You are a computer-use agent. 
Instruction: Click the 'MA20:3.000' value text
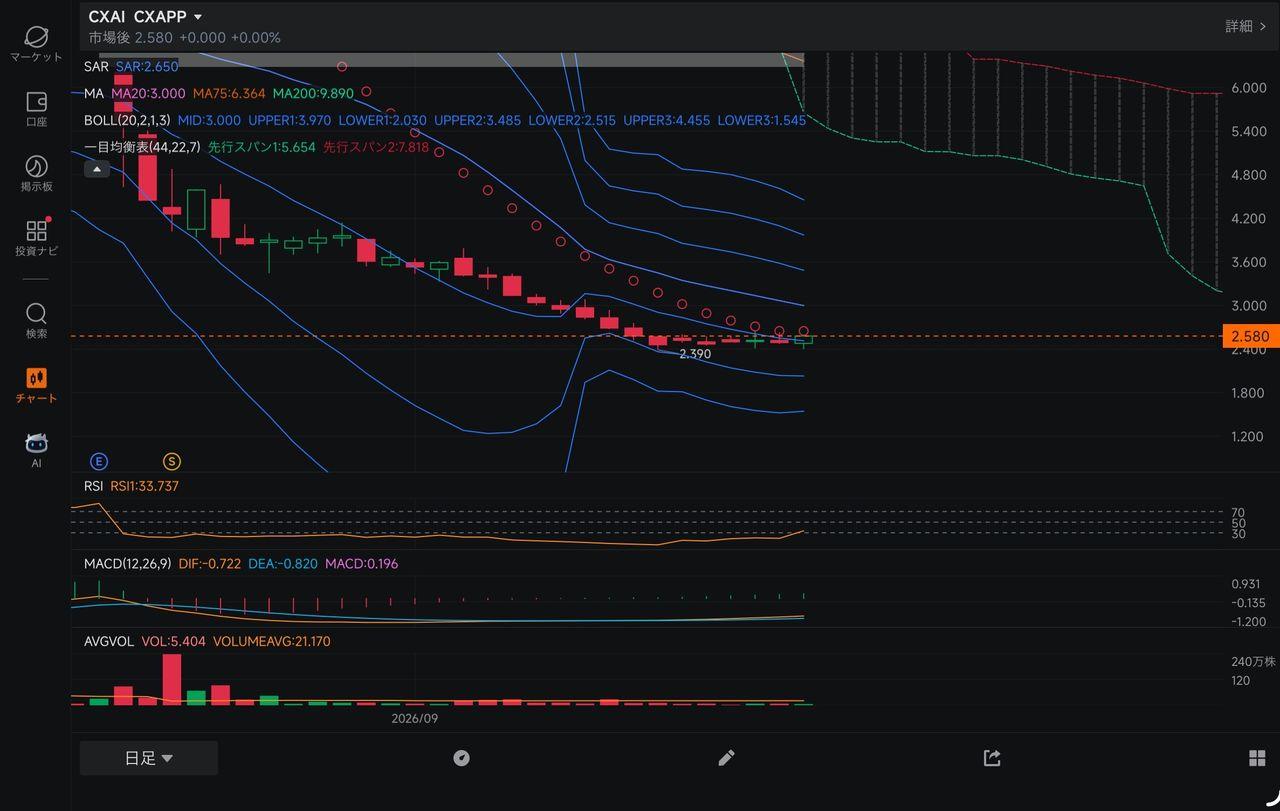pos(148,93)
